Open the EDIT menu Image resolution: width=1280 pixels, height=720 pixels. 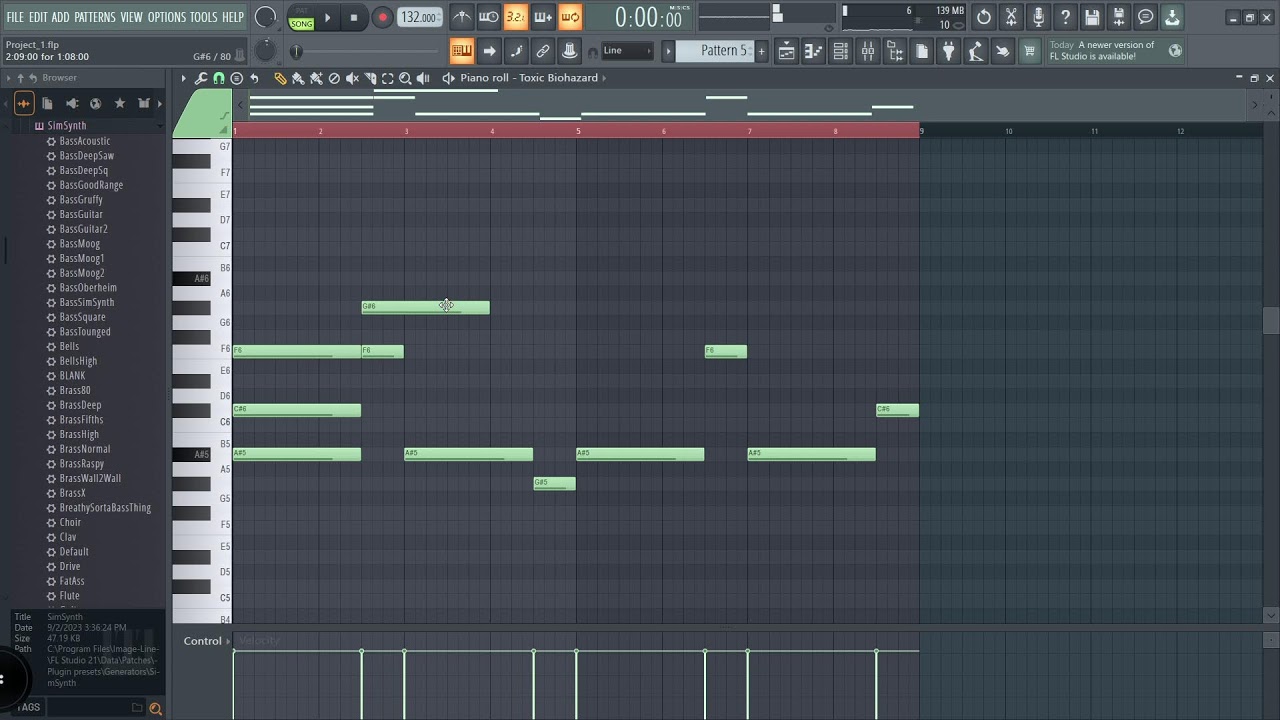38,17
